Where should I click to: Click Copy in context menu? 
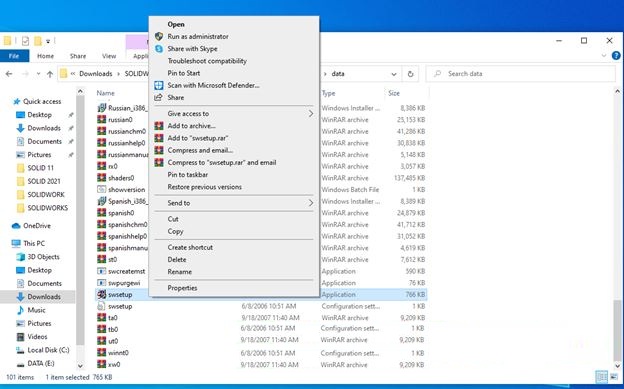coord(175,231)
